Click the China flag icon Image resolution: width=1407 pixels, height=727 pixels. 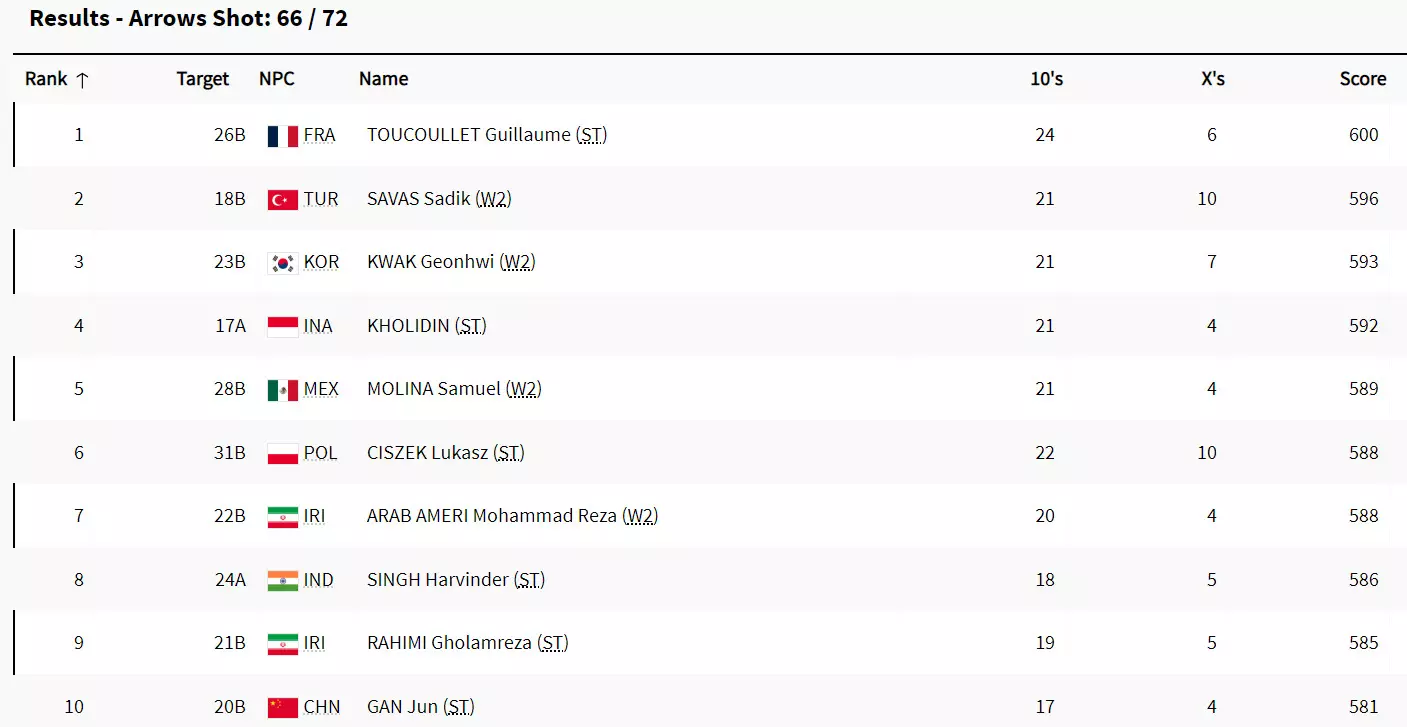coord(283,708)
